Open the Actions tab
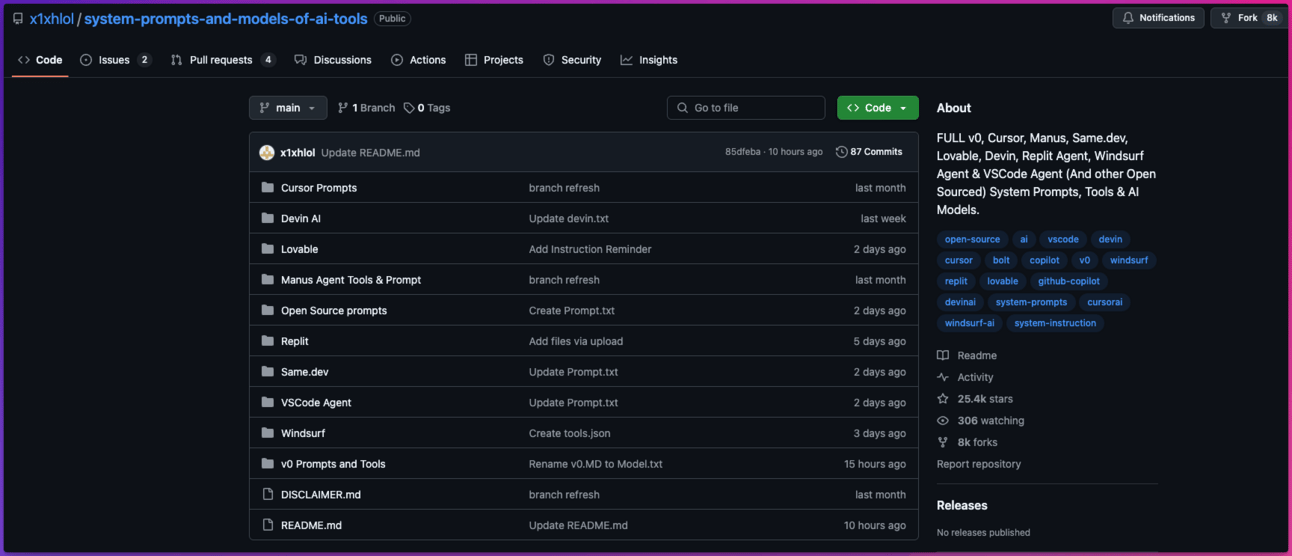 418,60
